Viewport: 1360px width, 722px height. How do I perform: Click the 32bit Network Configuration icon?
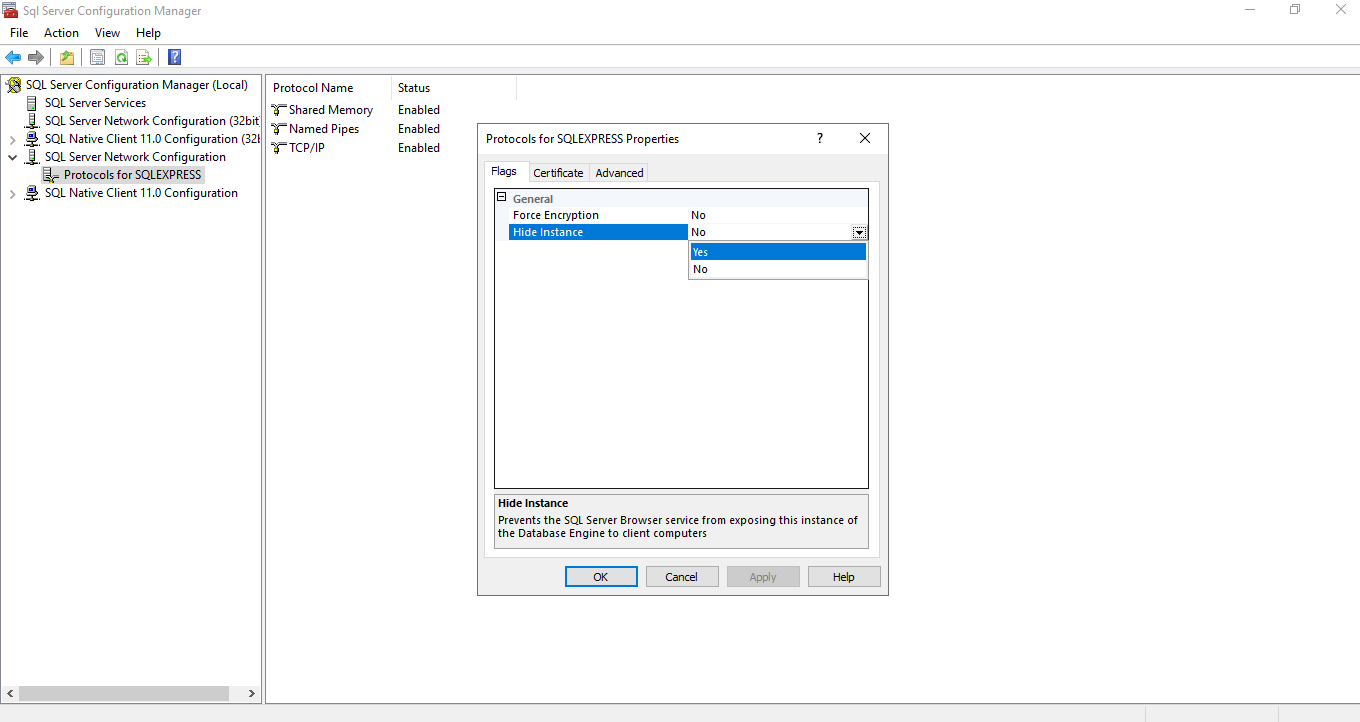coord(32,121)
